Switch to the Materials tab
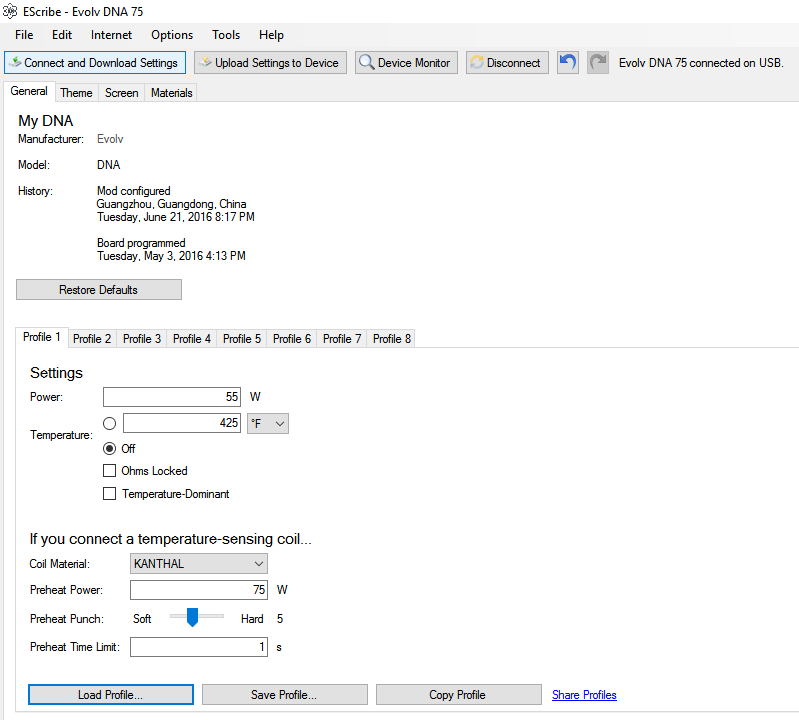The image size is (799, 720). pos(171,93)
